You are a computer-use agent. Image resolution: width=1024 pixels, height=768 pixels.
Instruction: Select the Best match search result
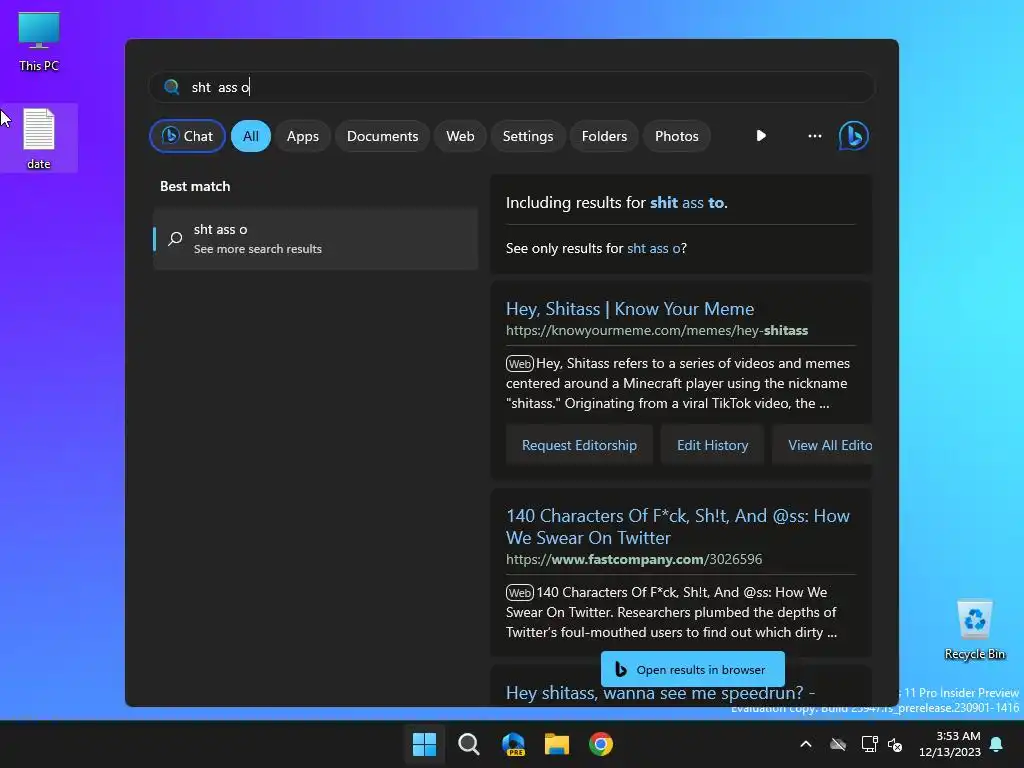coord(315,238)
